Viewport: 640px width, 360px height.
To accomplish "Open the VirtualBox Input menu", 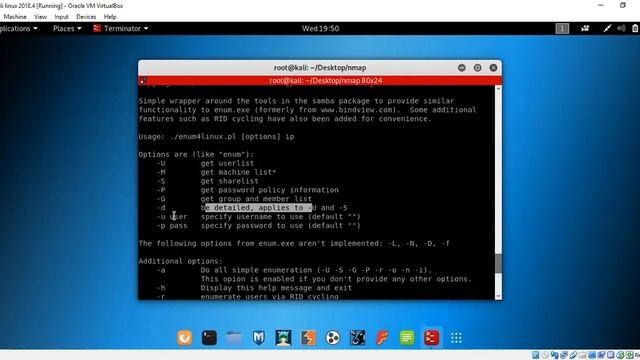I will coord(61,17).
